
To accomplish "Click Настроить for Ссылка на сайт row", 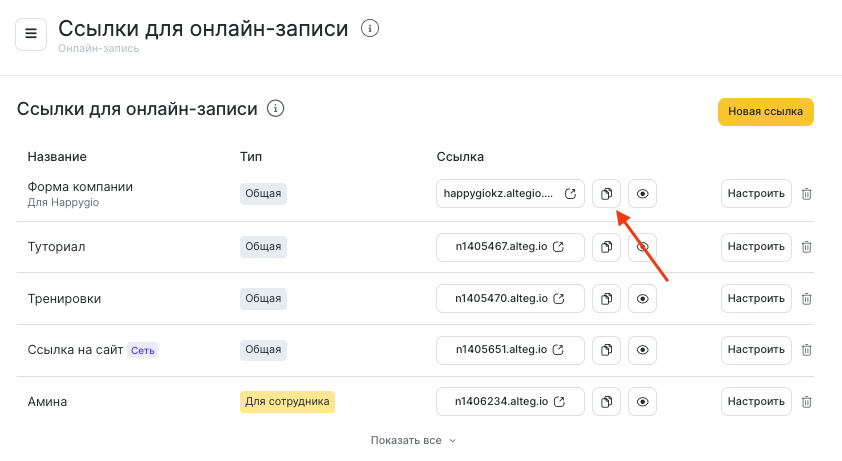I will coord(756,350).
